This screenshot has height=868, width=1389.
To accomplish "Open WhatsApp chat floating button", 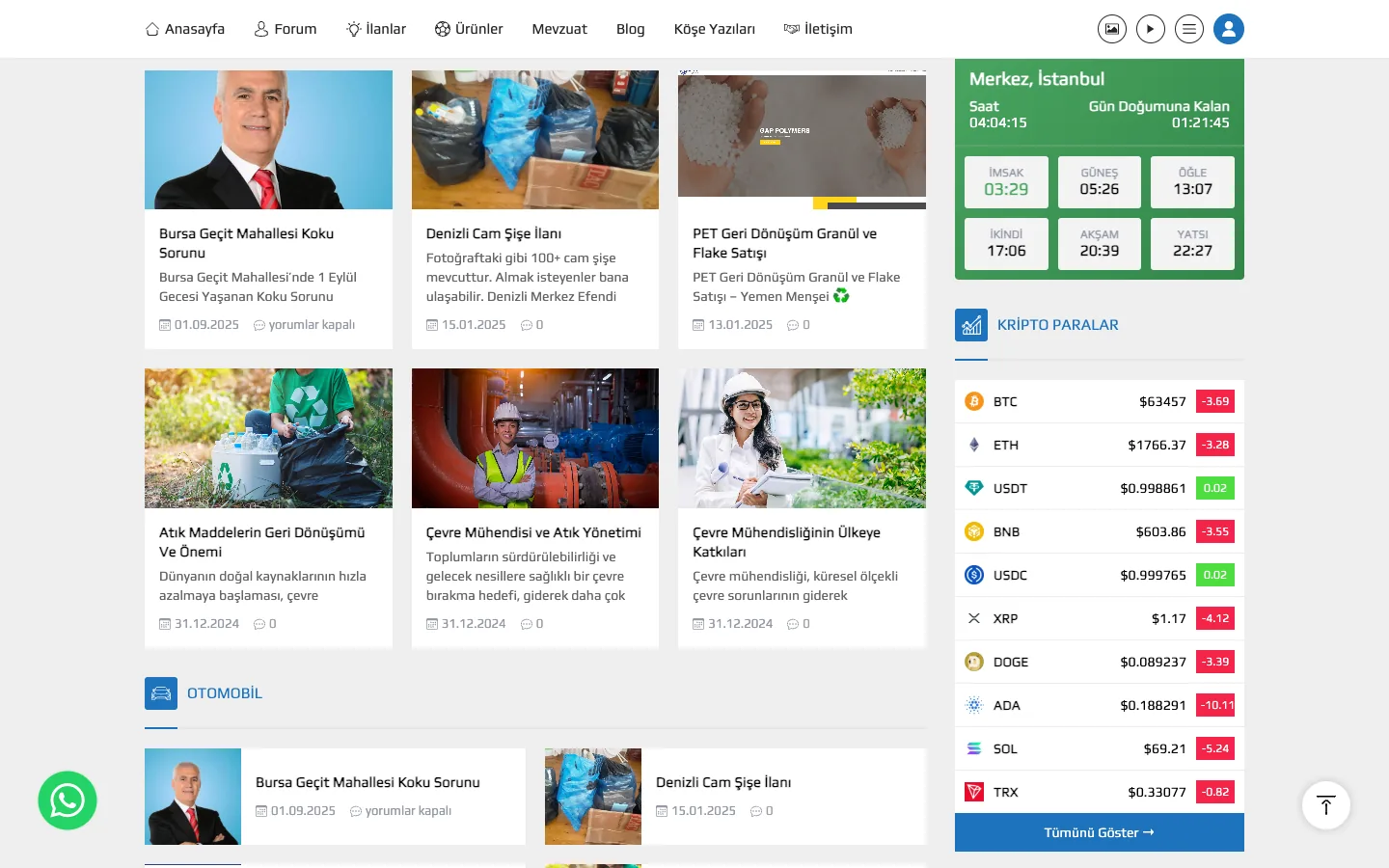I will [x=68, y=800].
